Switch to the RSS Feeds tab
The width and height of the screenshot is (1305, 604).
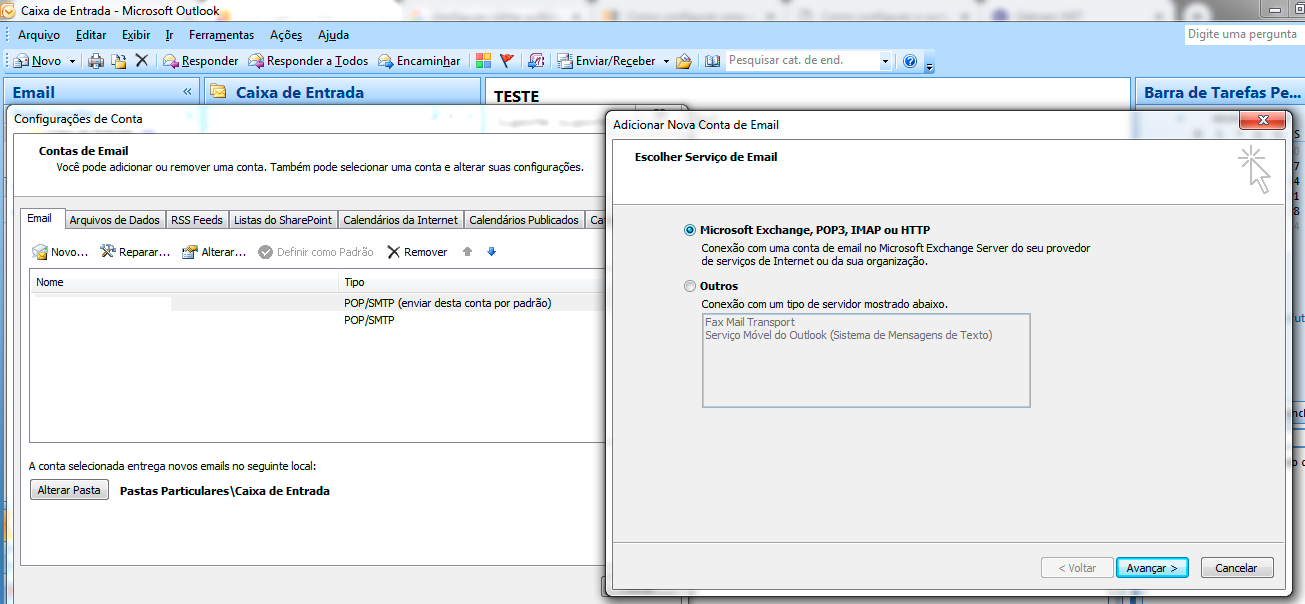[x=197, y=220]
